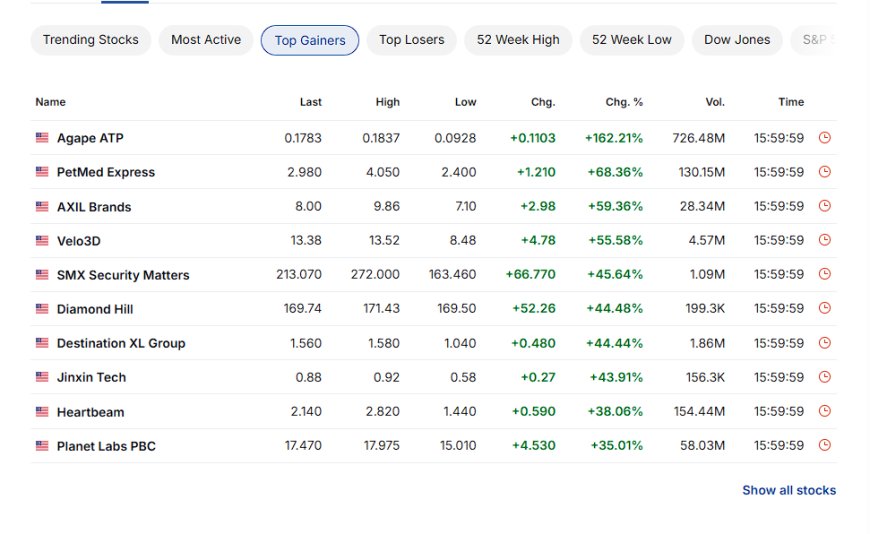
Task: Click the 4.57M volume value
Action: 706,240
